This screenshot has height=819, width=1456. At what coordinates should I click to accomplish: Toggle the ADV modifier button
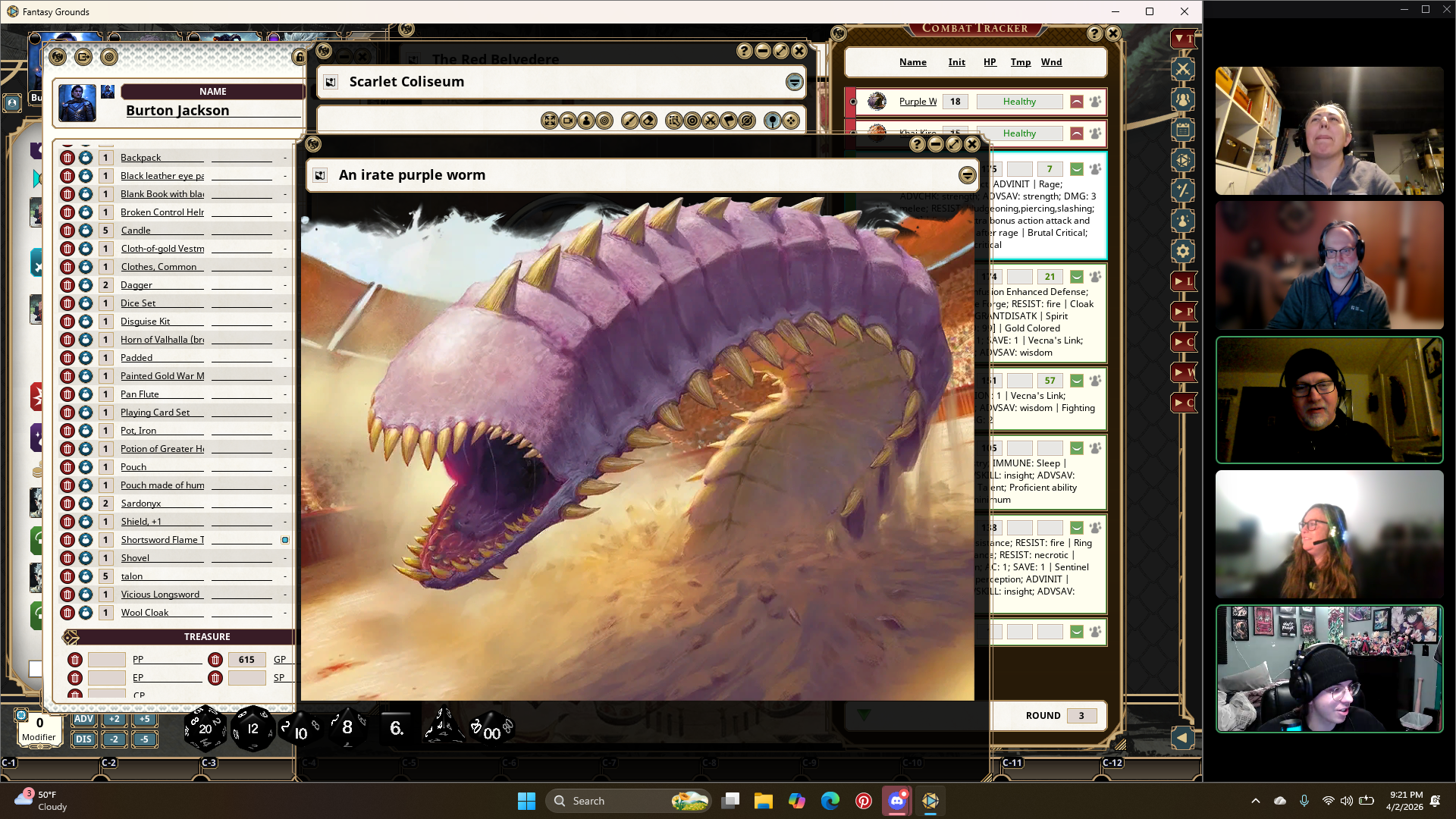click(83, 719)
